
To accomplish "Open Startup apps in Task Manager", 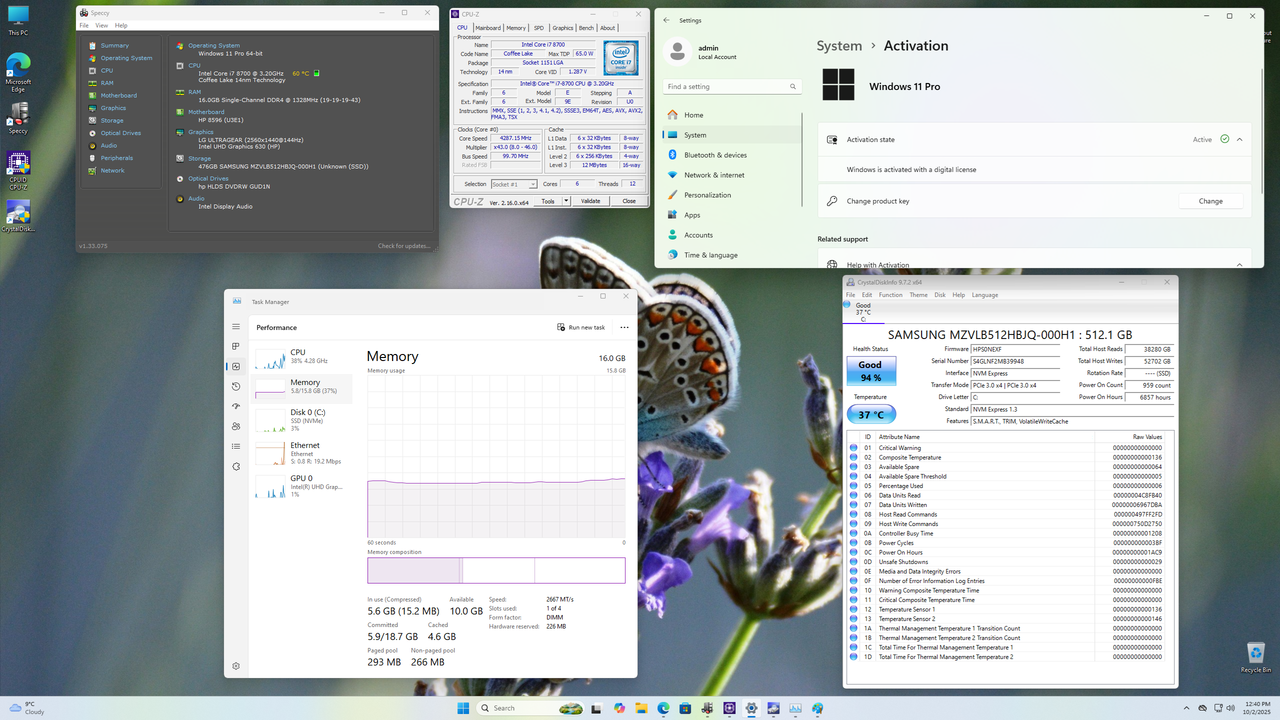I will tap(236, 406).
